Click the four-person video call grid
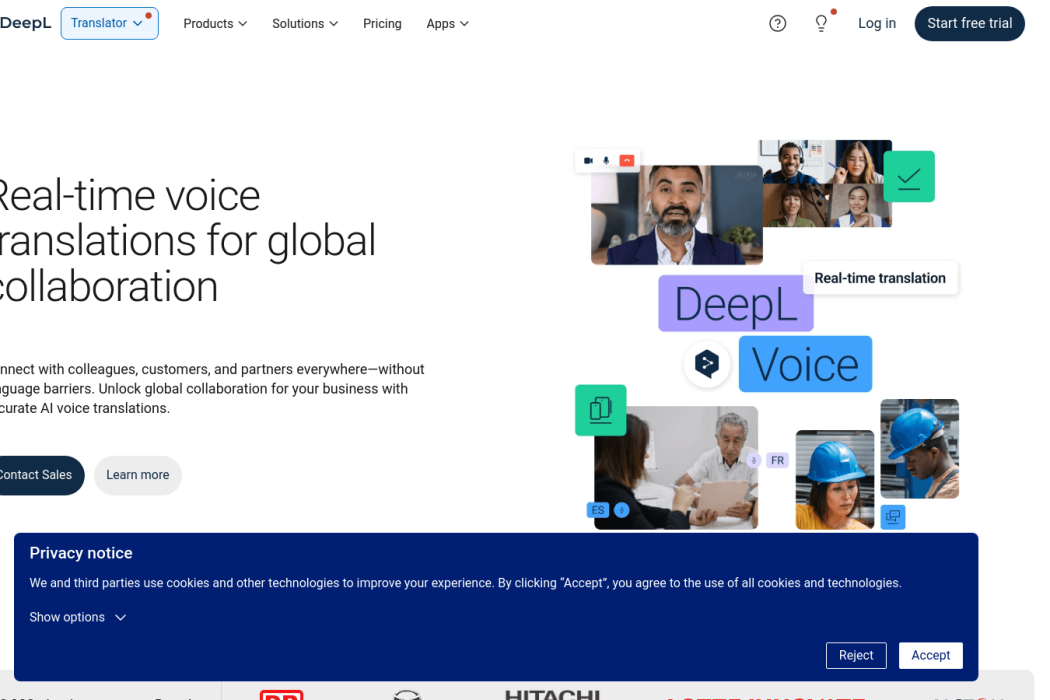The image size is (1050, 700). 827,184
